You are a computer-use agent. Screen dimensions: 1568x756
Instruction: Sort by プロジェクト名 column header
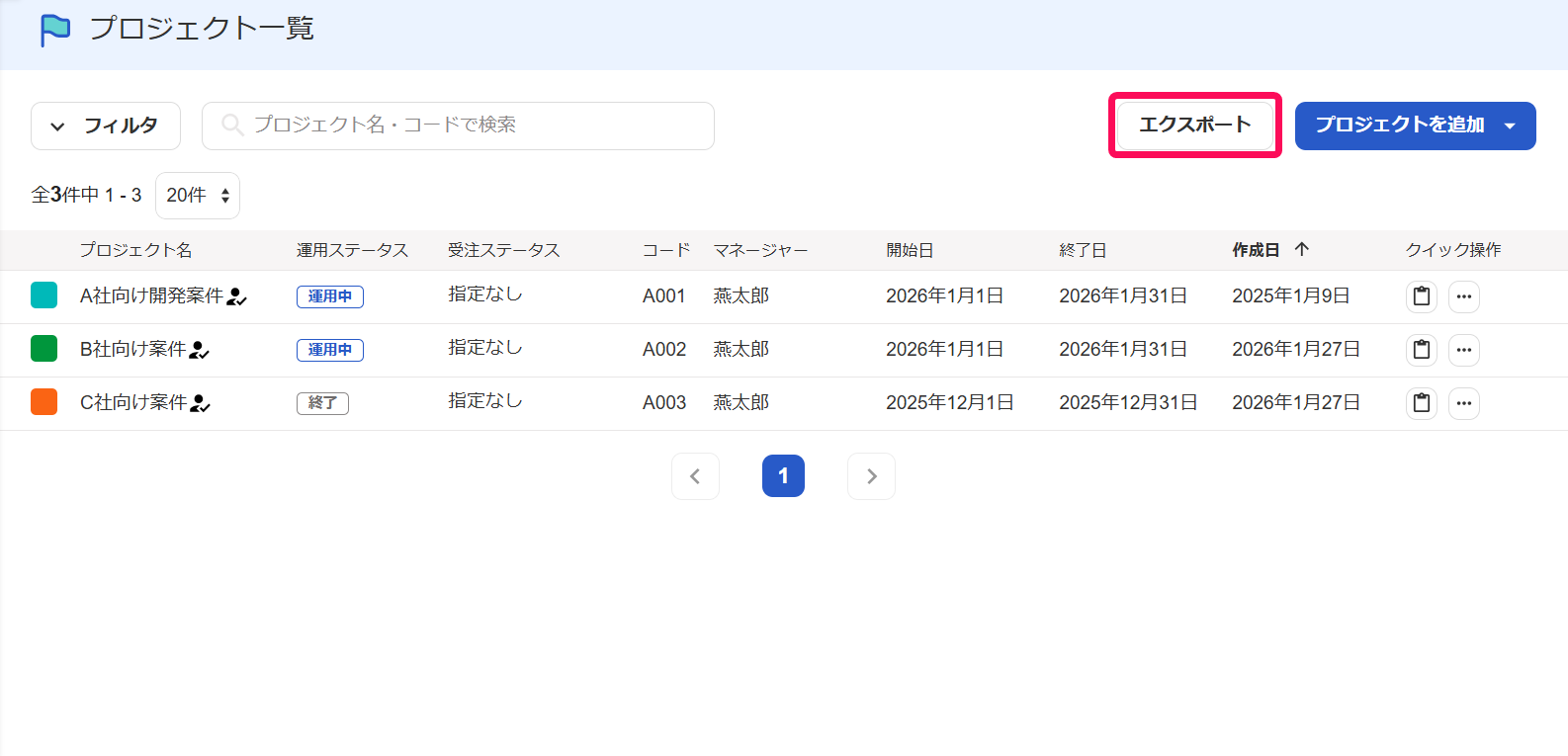click(x=135, y=250)
